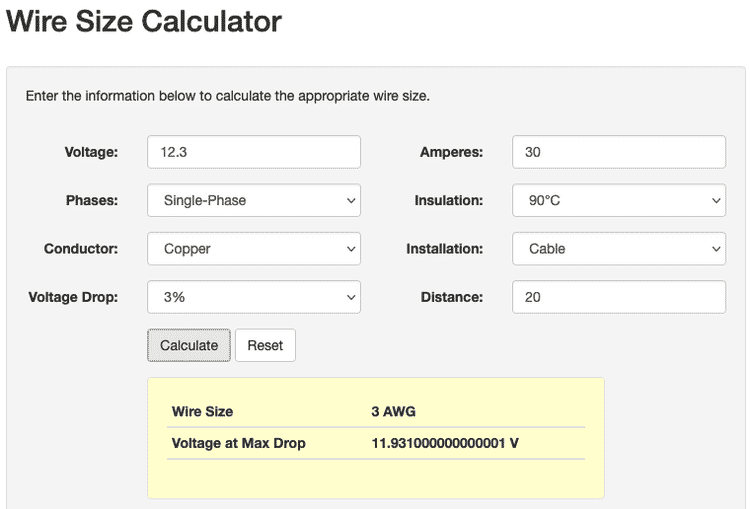Viewport: 750px width, 509px height.
Task: Click the "Installation:" field label
Action: point(444,248)
